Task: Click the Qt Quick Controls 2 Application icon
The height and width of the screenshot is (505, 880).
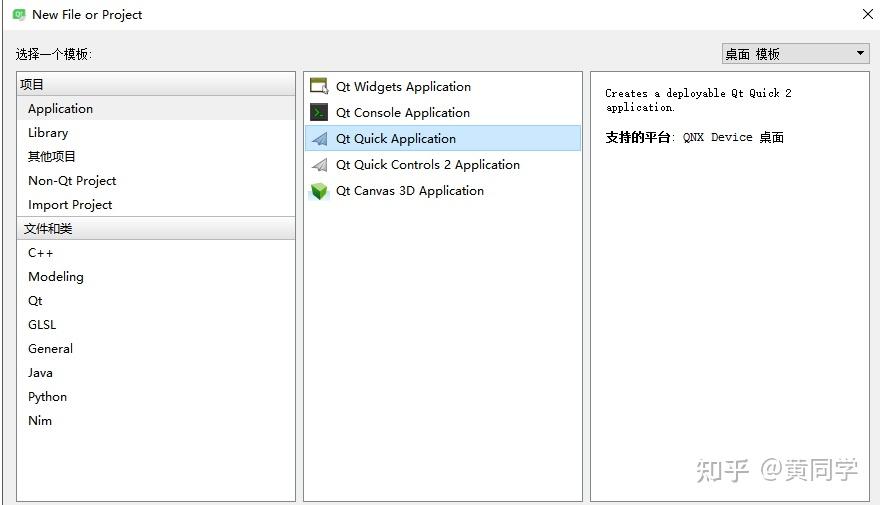Action: click(x=319, y=164)
